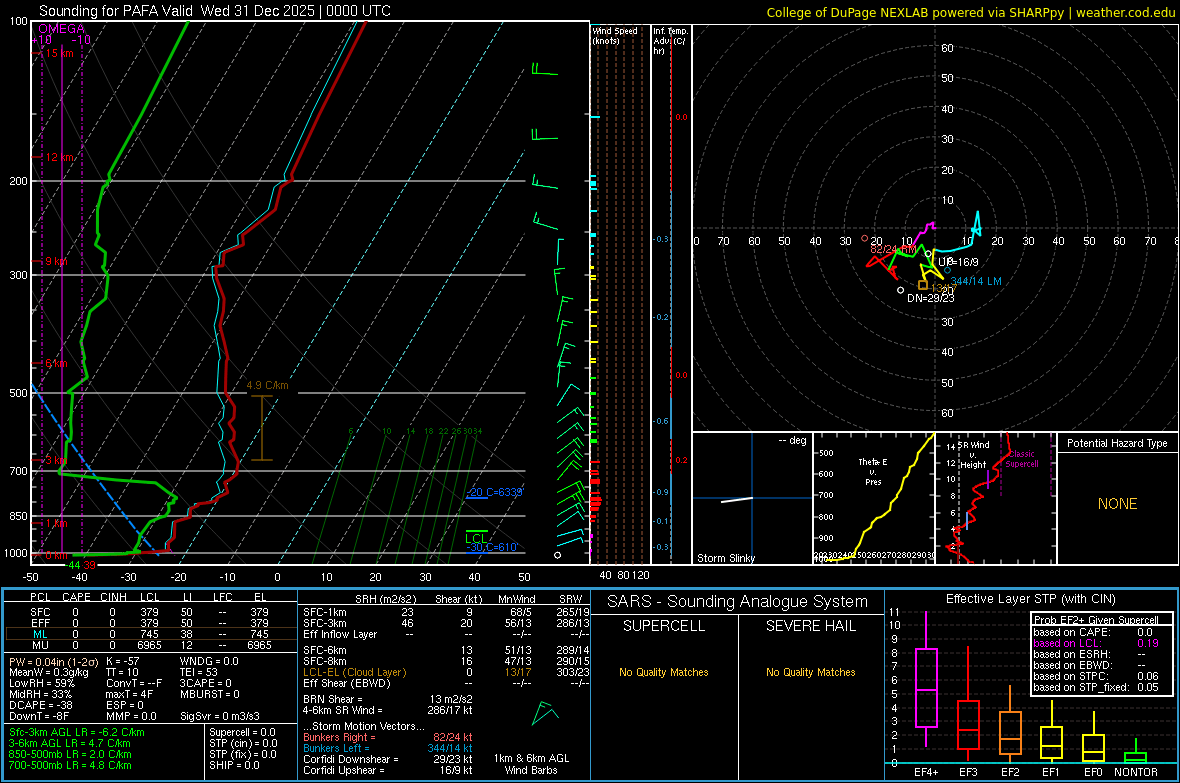Click 'Sfc-3km AGL LR = -6.2 C/km'
The height and width of the screenshot is (783, 1180).
tap(77, 732)
